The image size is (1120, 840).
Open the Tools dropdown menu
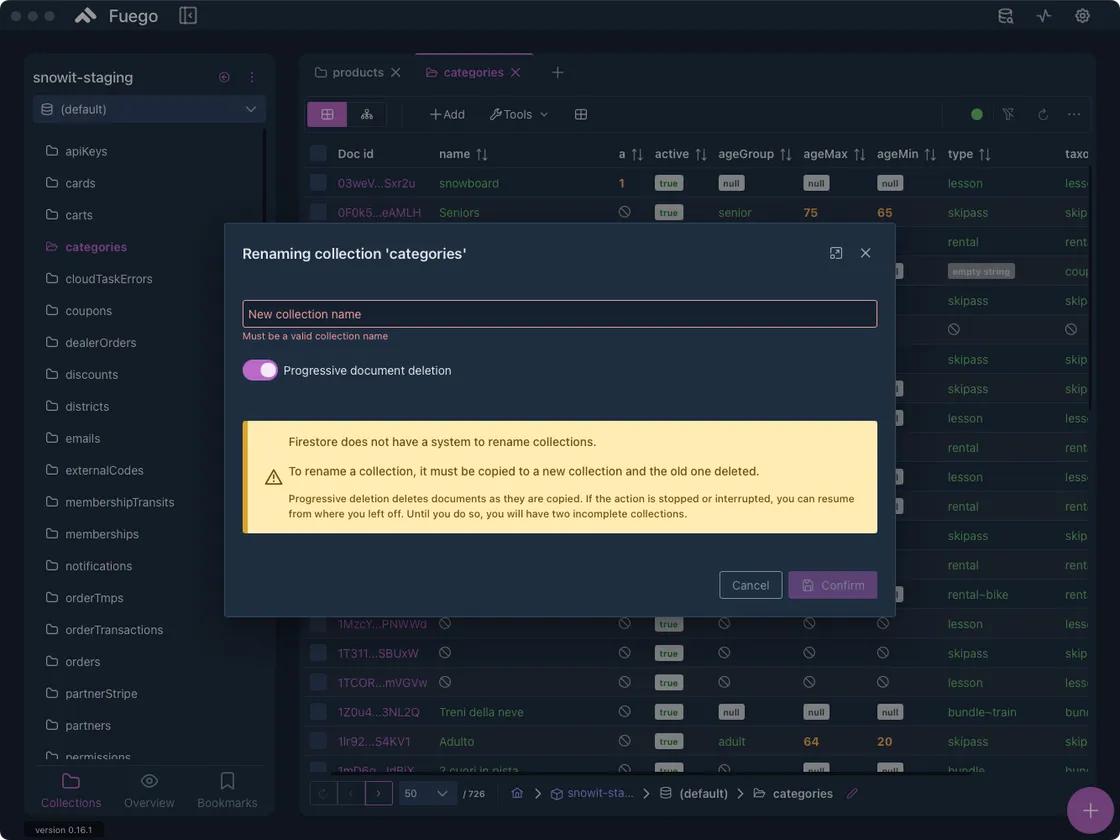click(x=519, y=114)
